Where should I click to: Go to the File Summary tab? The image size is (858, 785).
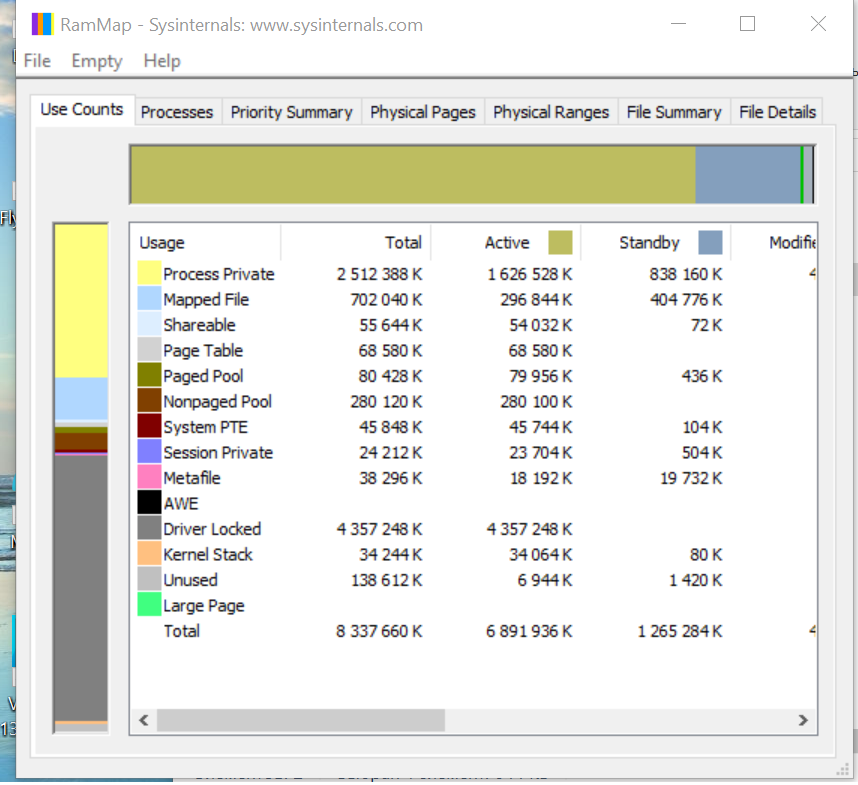coord(673,112)
